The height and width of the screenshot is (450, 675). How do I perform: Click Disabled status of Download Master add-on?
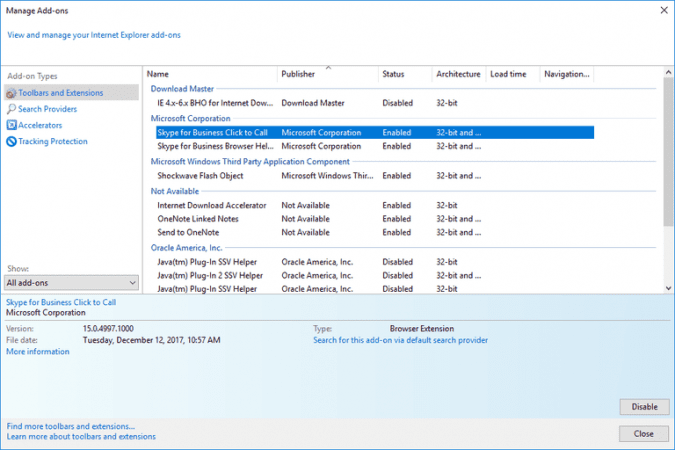397,103
